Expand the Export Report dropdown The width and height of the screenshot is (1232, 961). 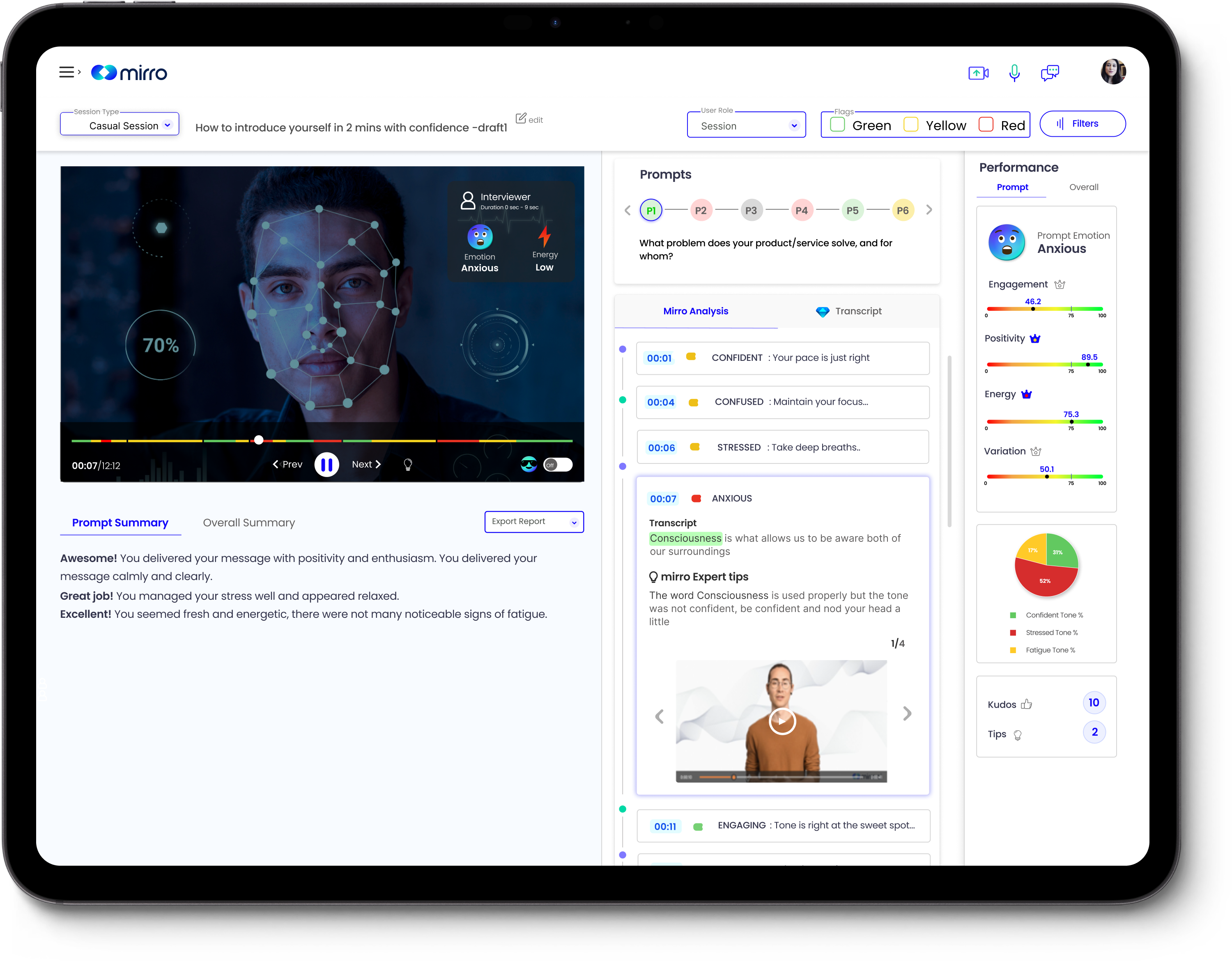[575, 521]
